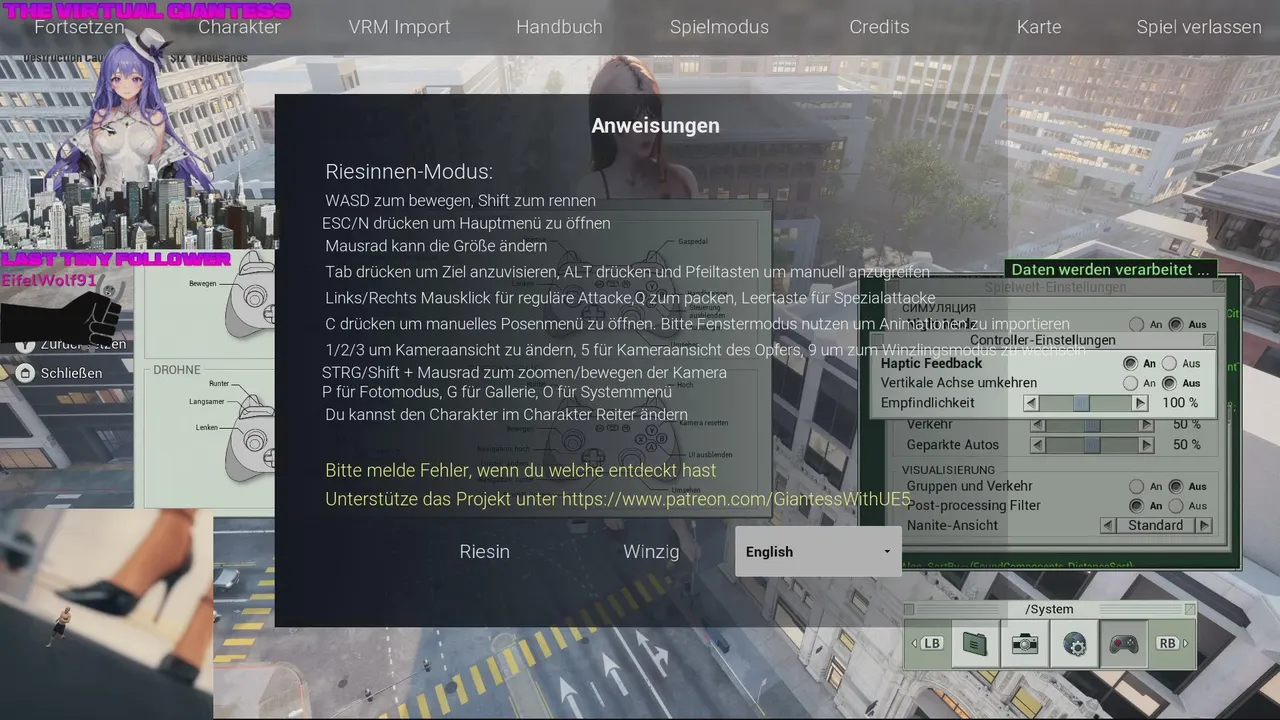Open the Credits menu item

point(879,27)
